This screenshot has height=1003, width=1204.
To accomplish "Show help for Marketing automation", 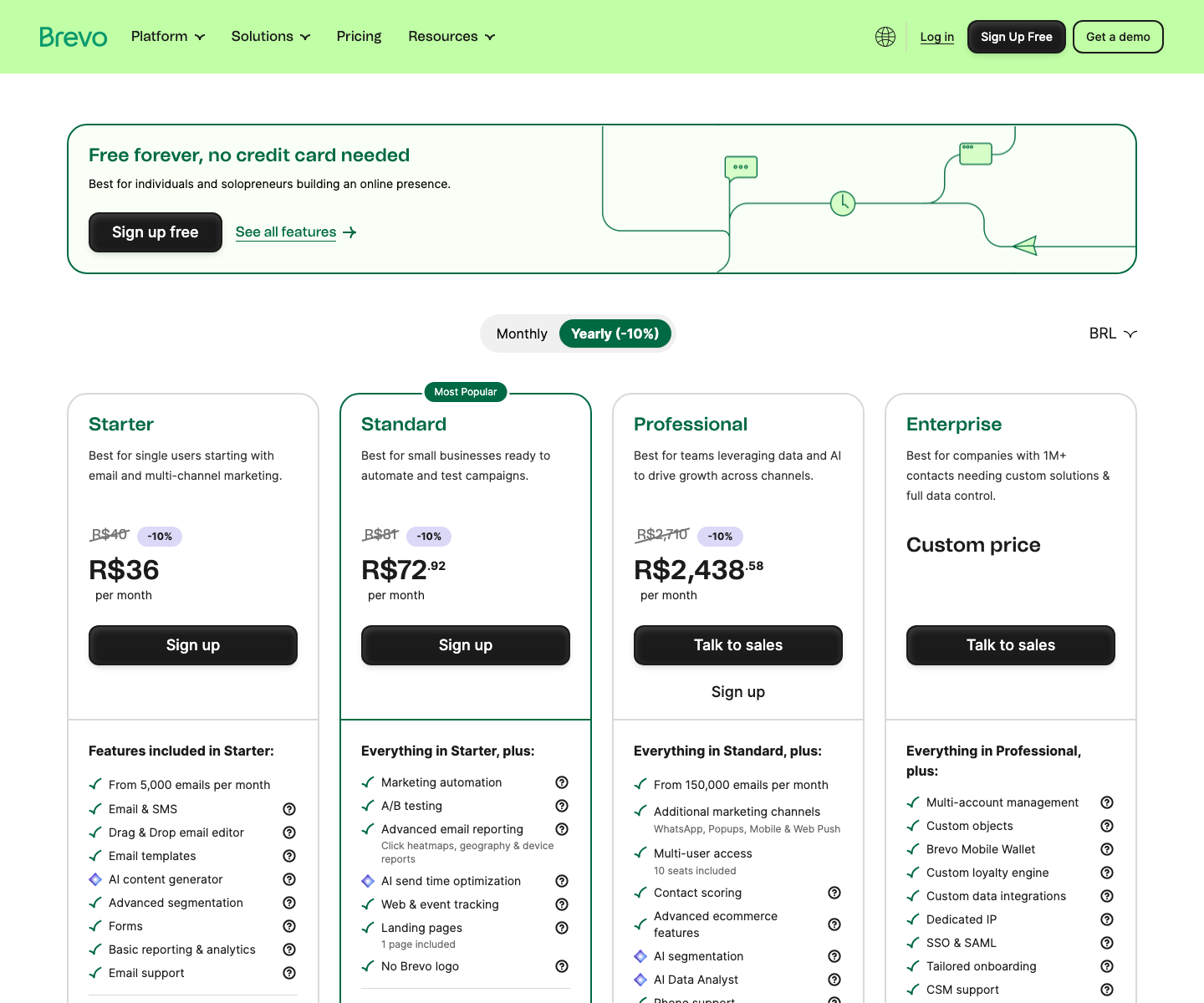I will tap(562, 782).
